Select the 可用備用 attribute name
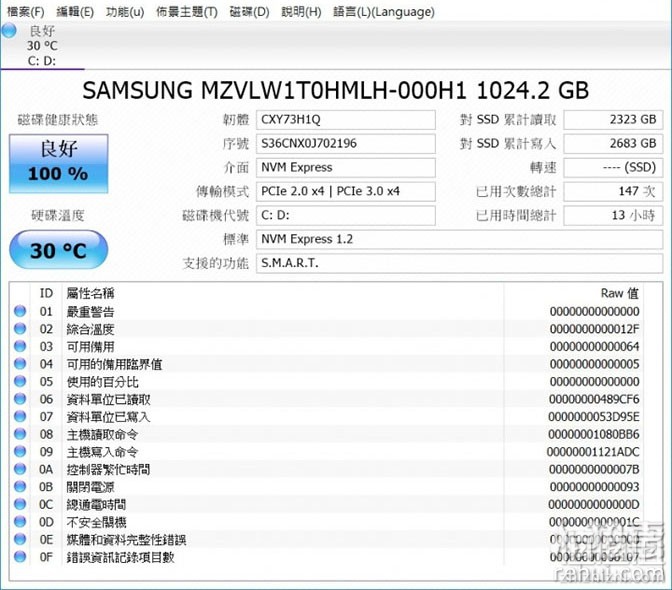The image size is (672, 590). pos(90,347)
